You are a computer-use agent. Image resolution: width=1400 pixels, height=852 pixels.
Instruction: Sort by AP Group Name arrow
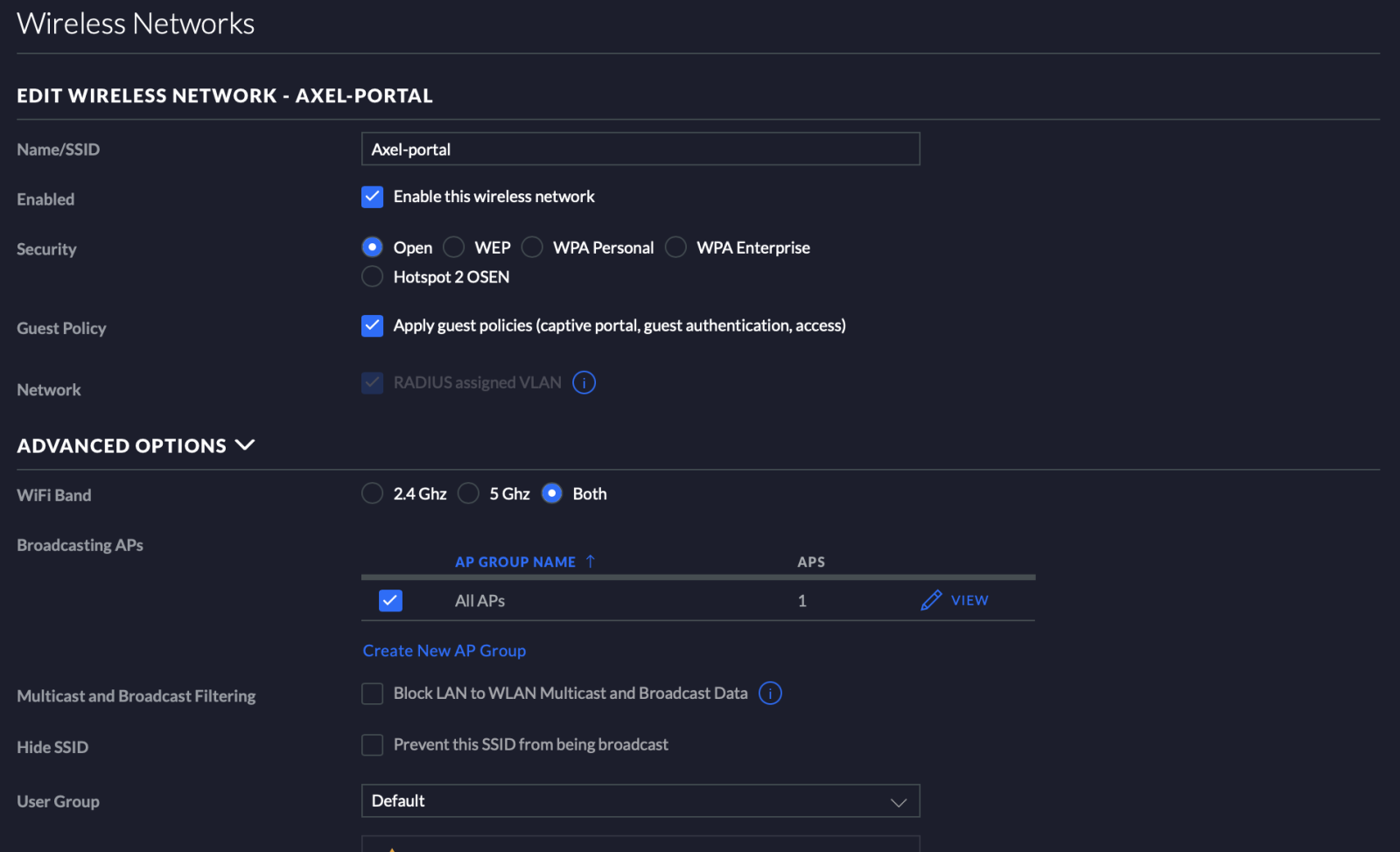(591, 562)
